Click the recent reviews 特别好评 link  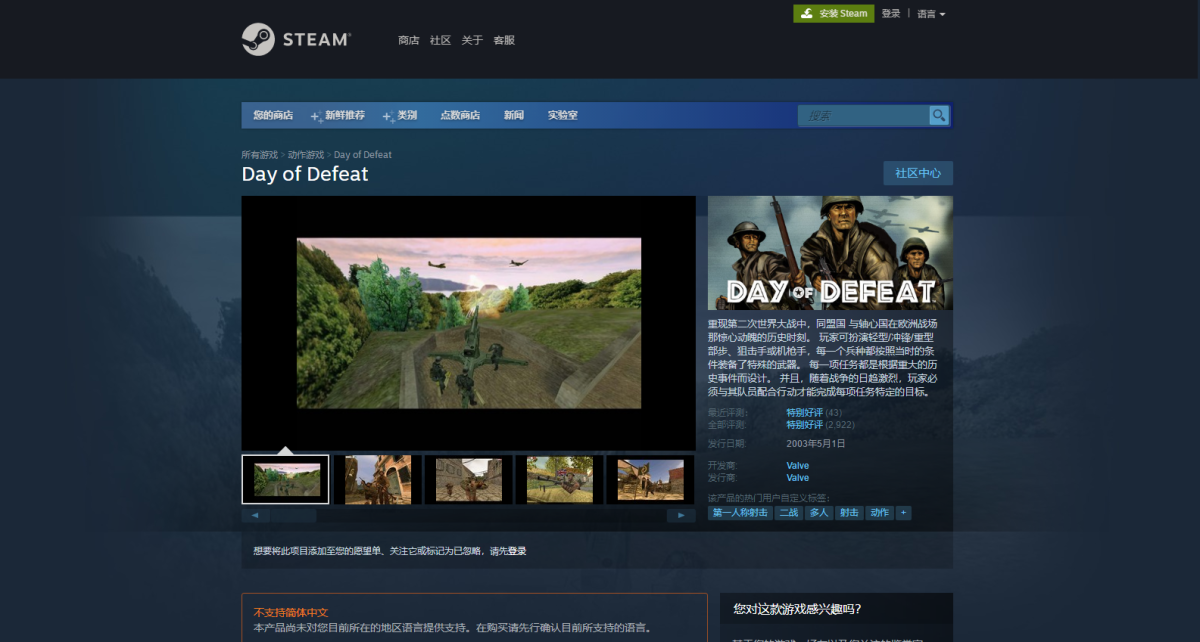(804, 413)
